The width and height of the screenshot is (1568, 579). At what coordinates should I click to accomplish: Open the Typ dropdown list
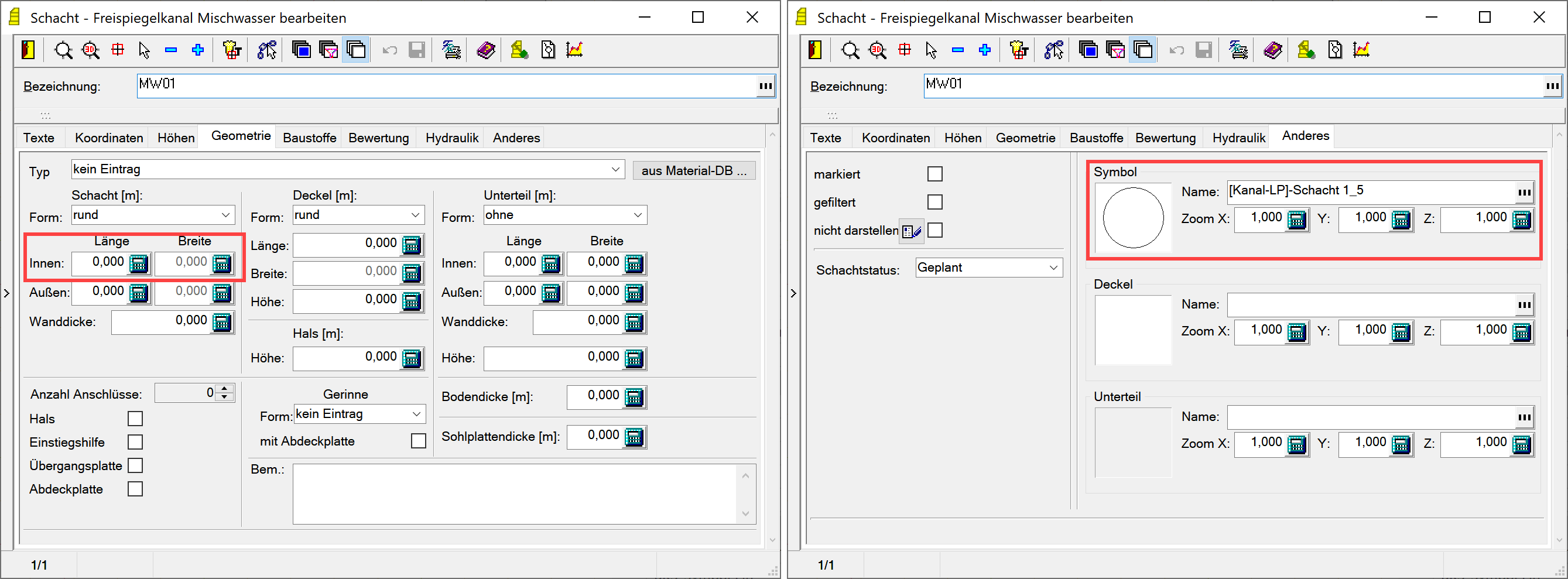coord(615,169)
